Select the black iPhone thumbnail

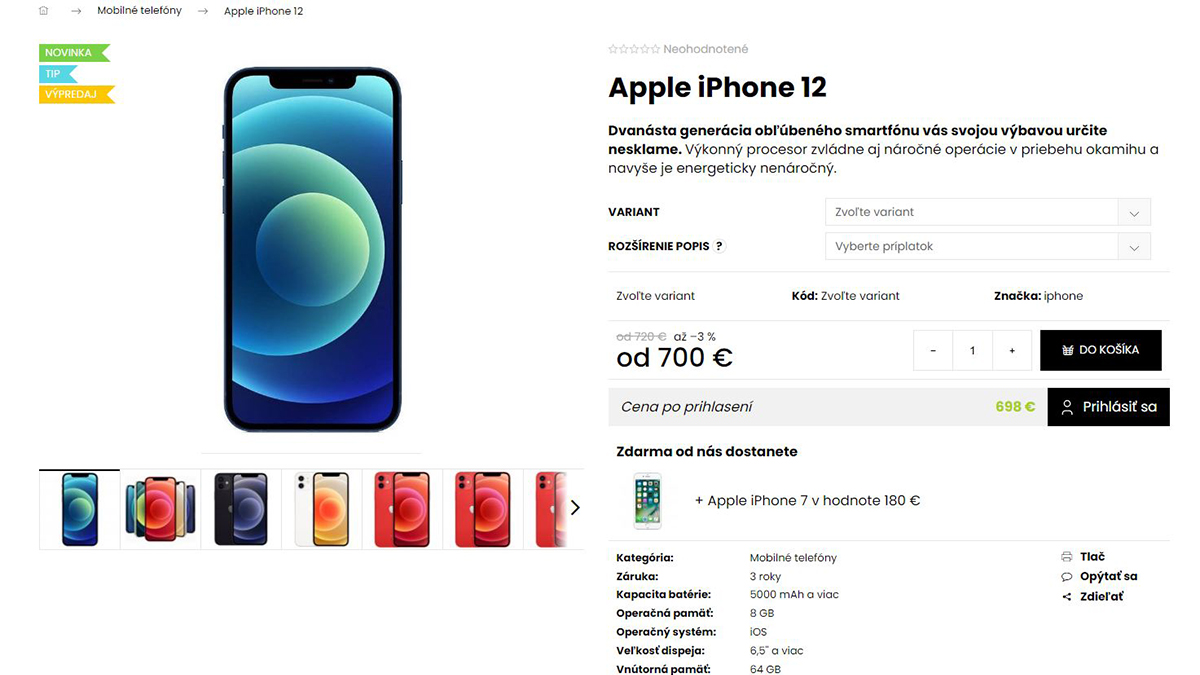(x=241, y=509)
